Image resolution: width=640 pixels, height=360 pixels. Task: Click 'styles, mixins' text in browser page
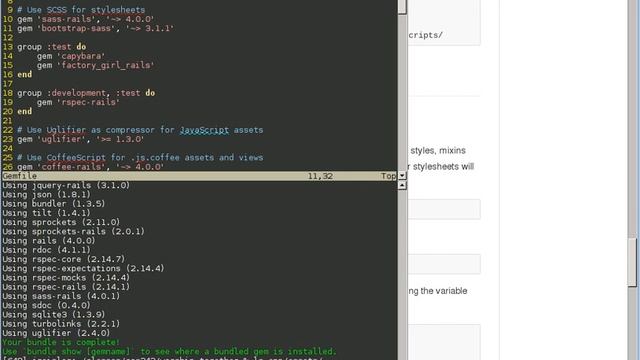[x=438, y=151]
